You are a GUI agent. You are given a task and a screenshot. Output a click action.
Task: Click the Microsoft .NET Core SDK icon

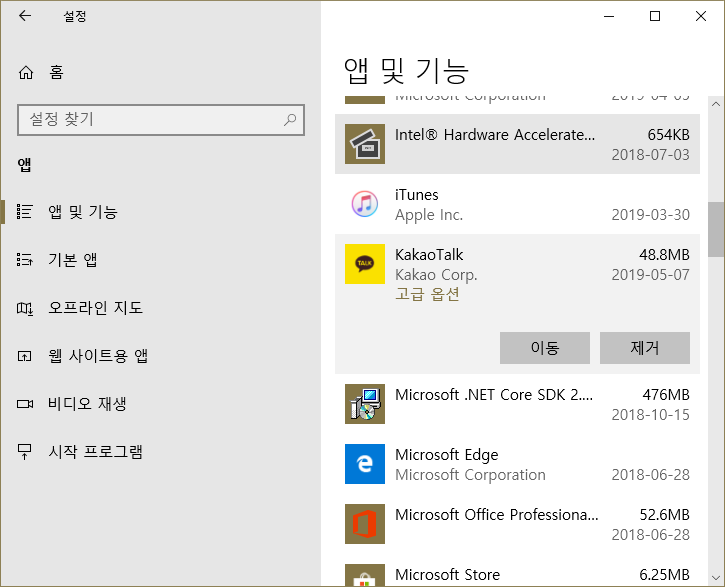365,404
